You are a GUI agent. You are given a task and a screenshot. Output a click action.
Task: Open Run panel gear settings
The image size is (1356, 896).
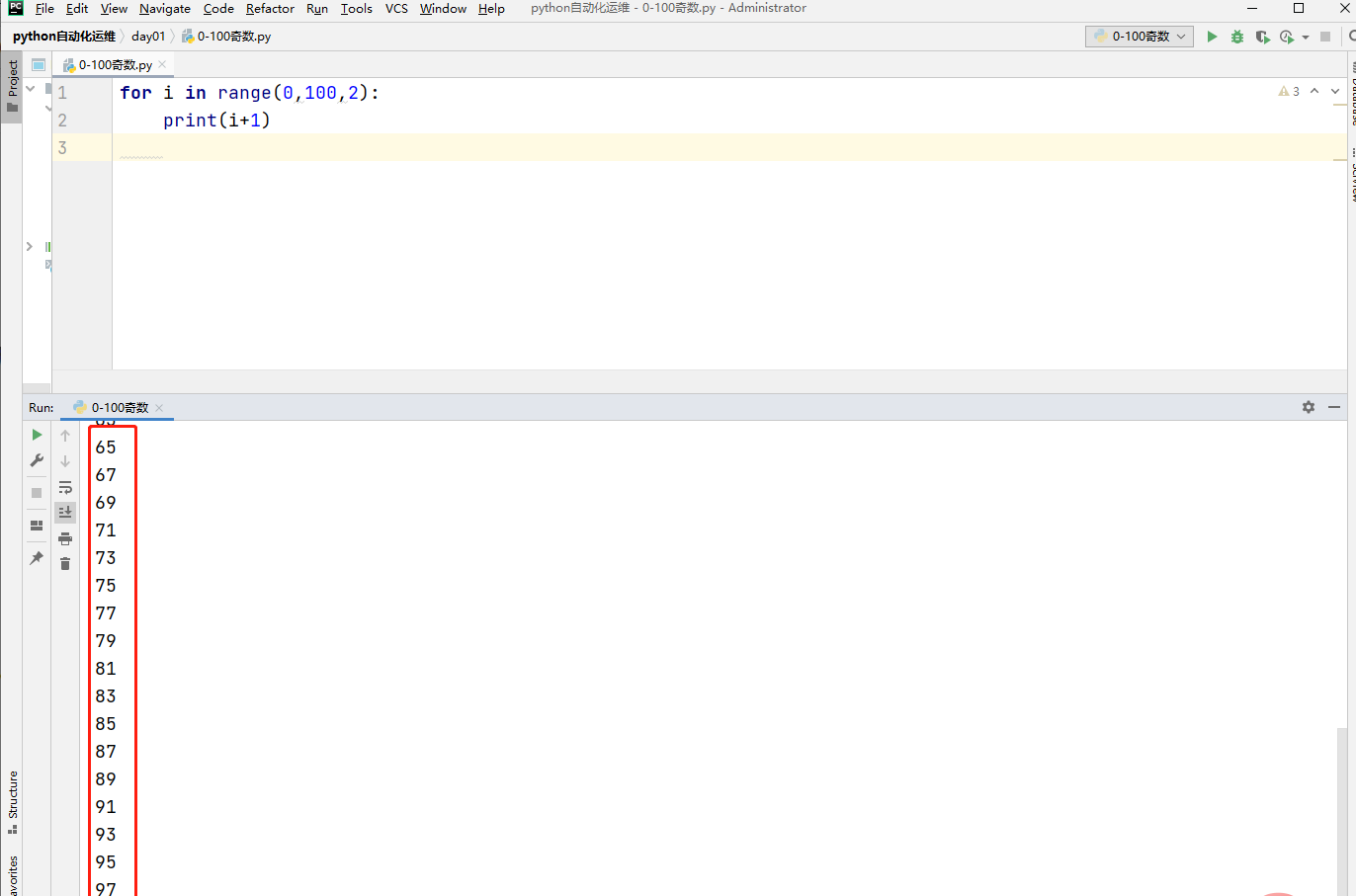1309,407
